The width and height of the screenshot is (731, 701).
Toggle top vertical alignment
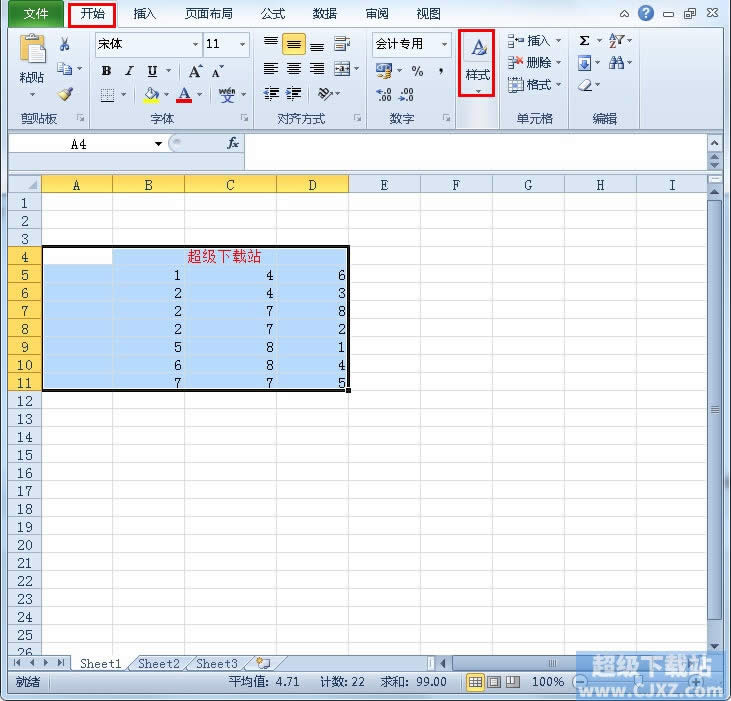click(x=271, y=43)
